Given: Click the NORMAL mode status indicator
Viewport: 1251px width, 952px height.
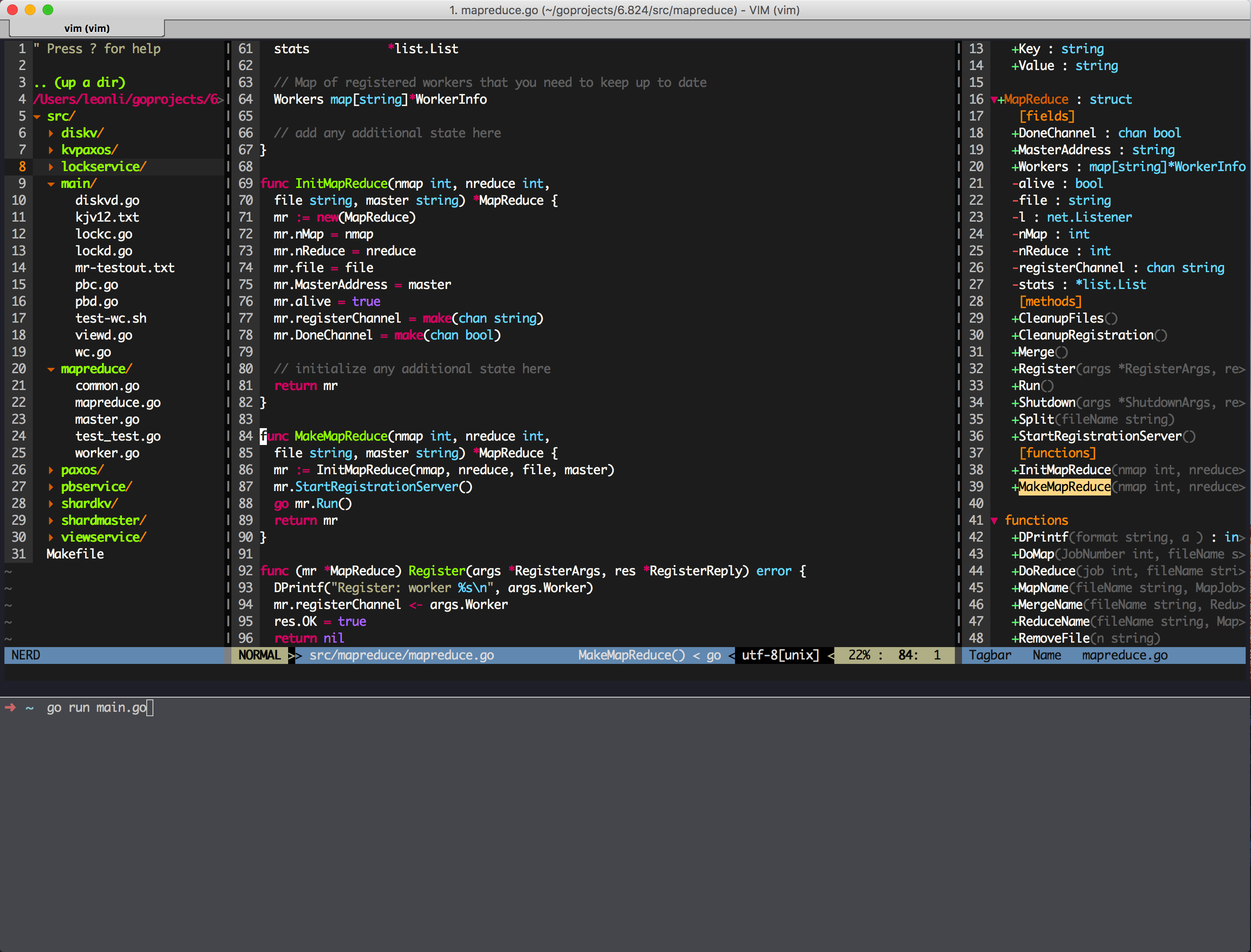Looking at the screenshot, I should click(260, 655).
